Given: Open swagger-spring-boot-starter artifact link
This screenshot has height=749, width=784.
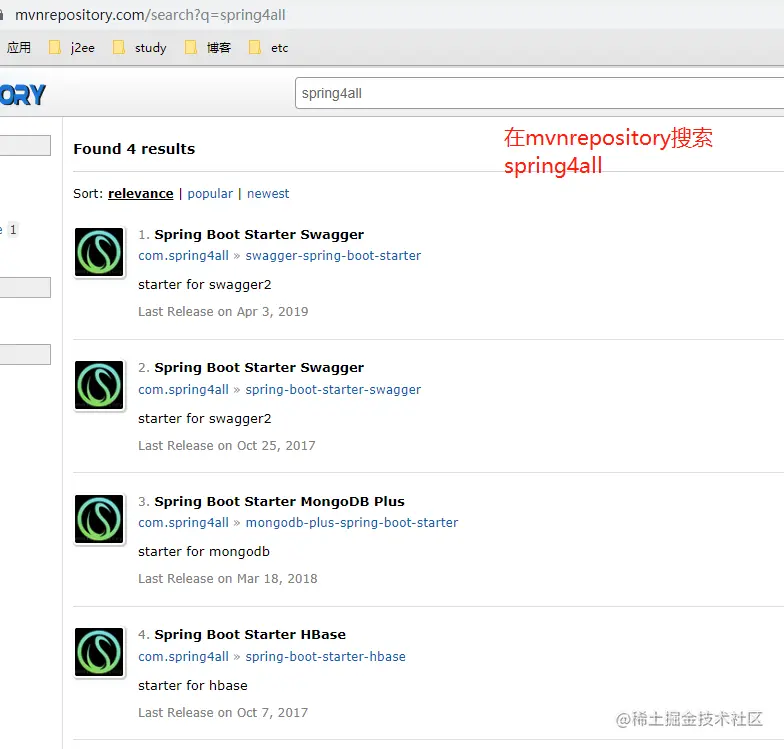Looking at the screenshot, I should click(333, 256).
